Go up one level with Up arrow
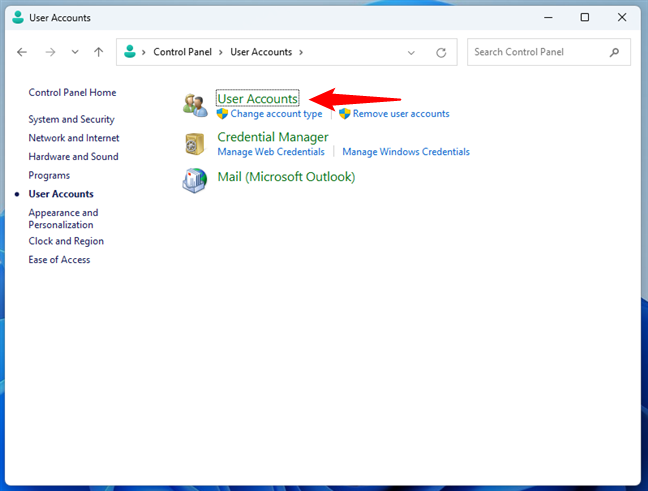648x491 pixels. pyautogui.click(x=98, y=52)
